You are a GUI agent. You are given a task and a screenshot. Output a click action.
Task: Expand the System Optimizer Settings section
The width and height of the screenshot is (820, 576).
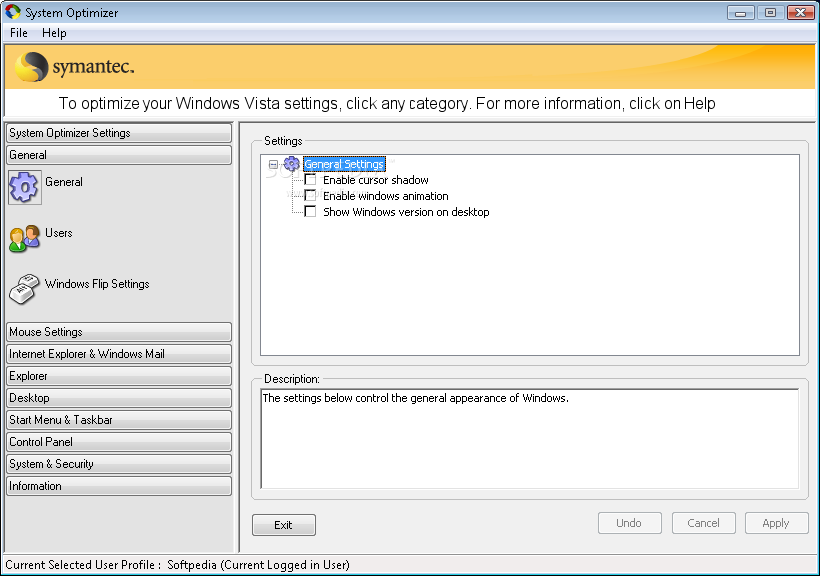pyautogui.click(x=119, y=133)
